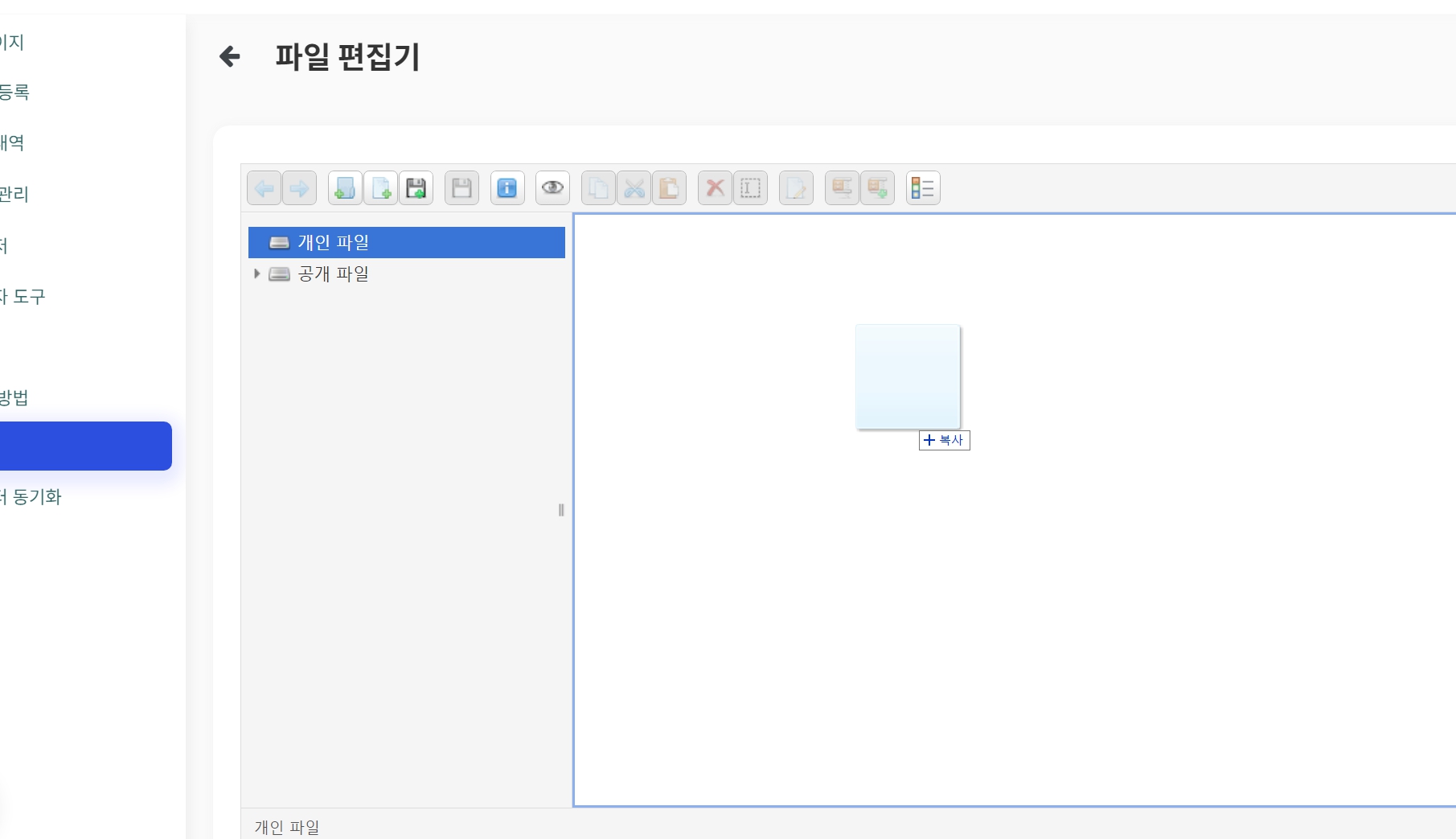
Task: Select the 공개 파일 tree item
Action: tap(407, 273)
